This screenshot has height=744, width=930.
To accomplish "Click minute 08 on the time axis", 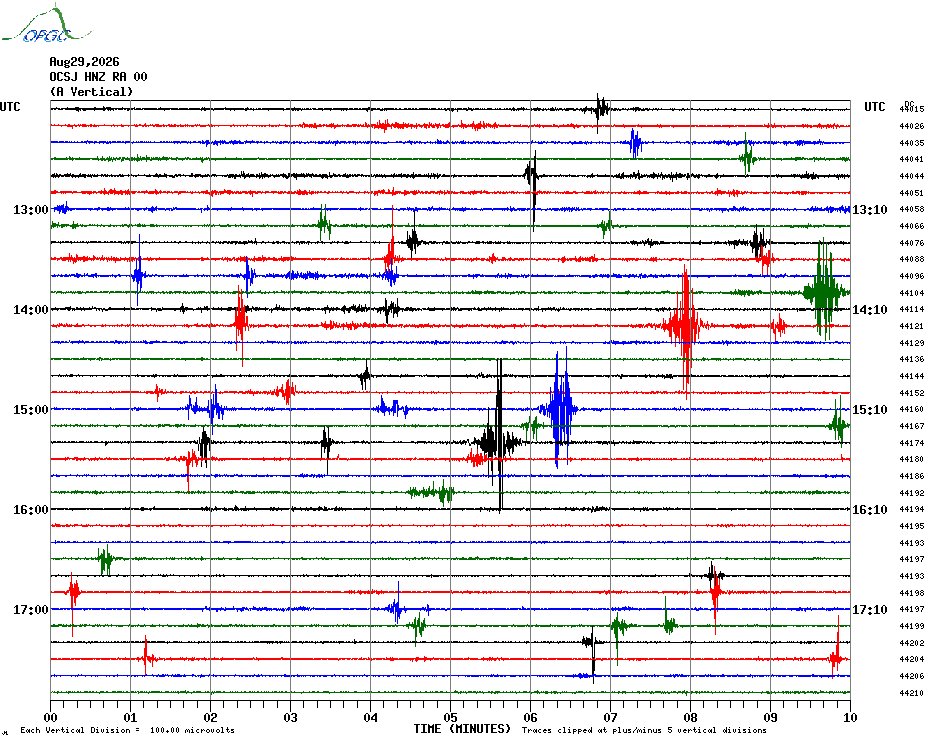I will [x=691, y=718].
